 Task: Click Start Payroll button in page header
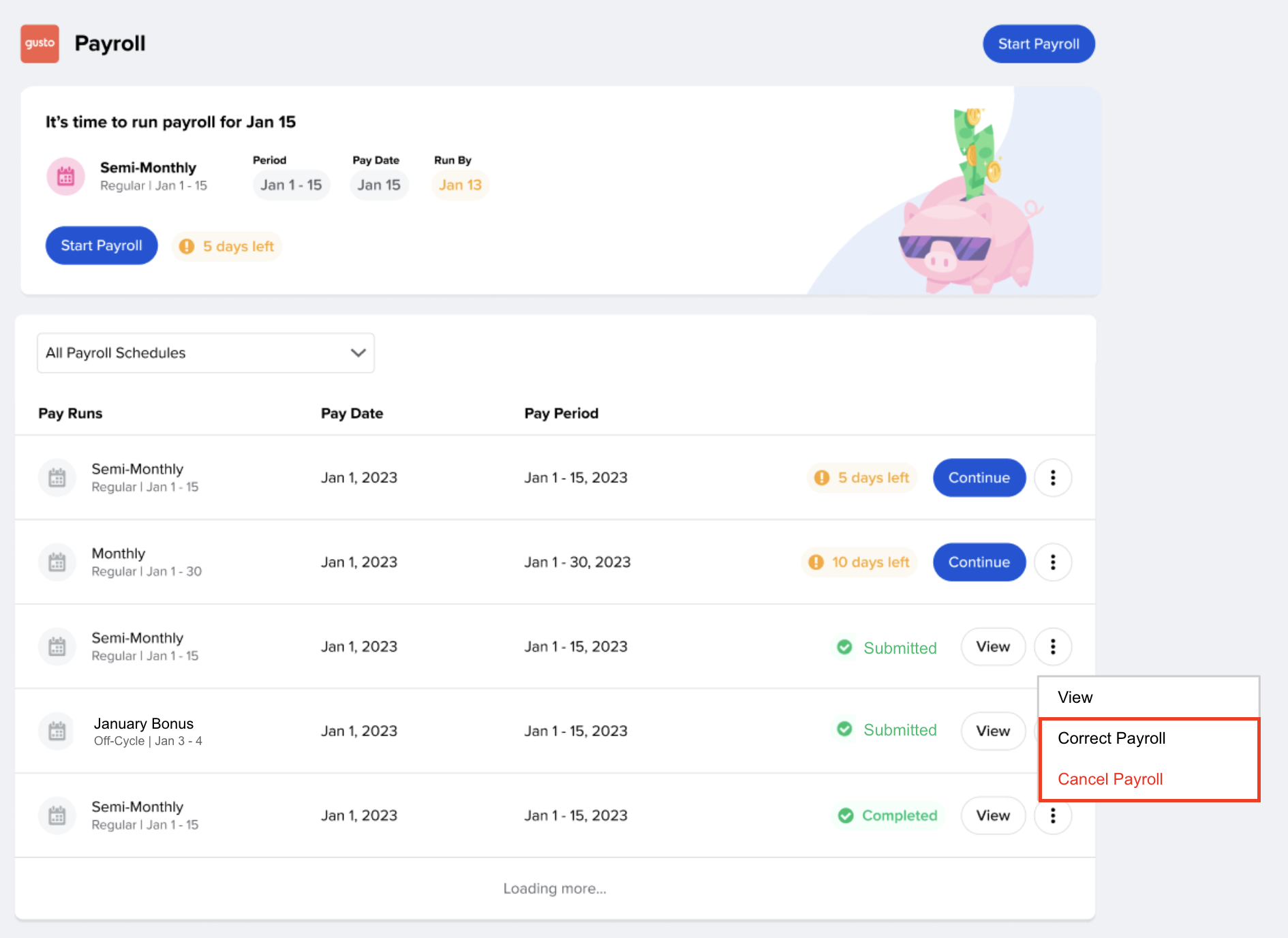pos(1038,44)
